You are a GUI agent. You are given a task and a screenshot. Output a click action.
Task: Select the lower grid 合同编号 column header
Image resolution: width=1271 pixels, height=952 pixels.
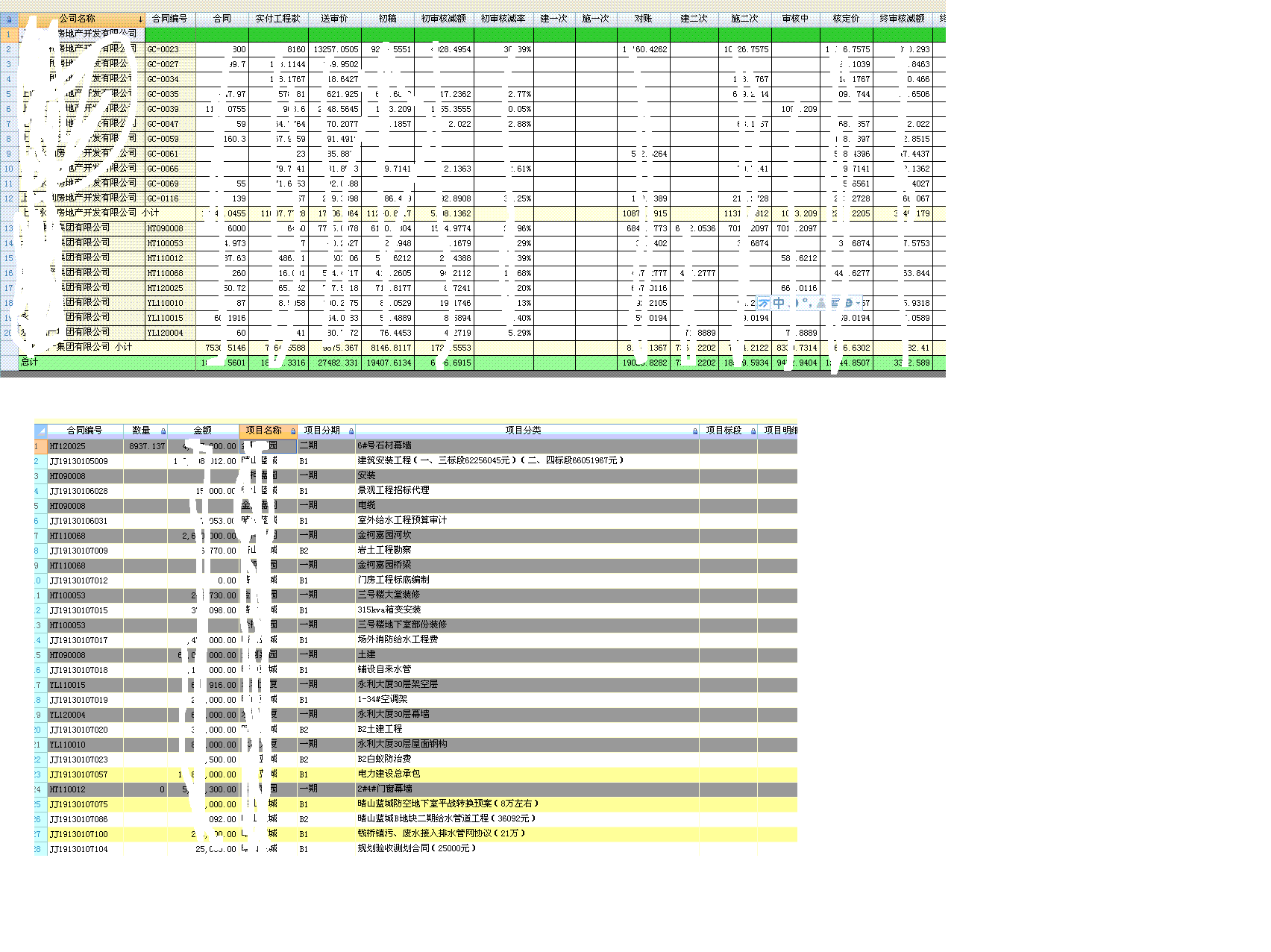click(x=84, y=431)
